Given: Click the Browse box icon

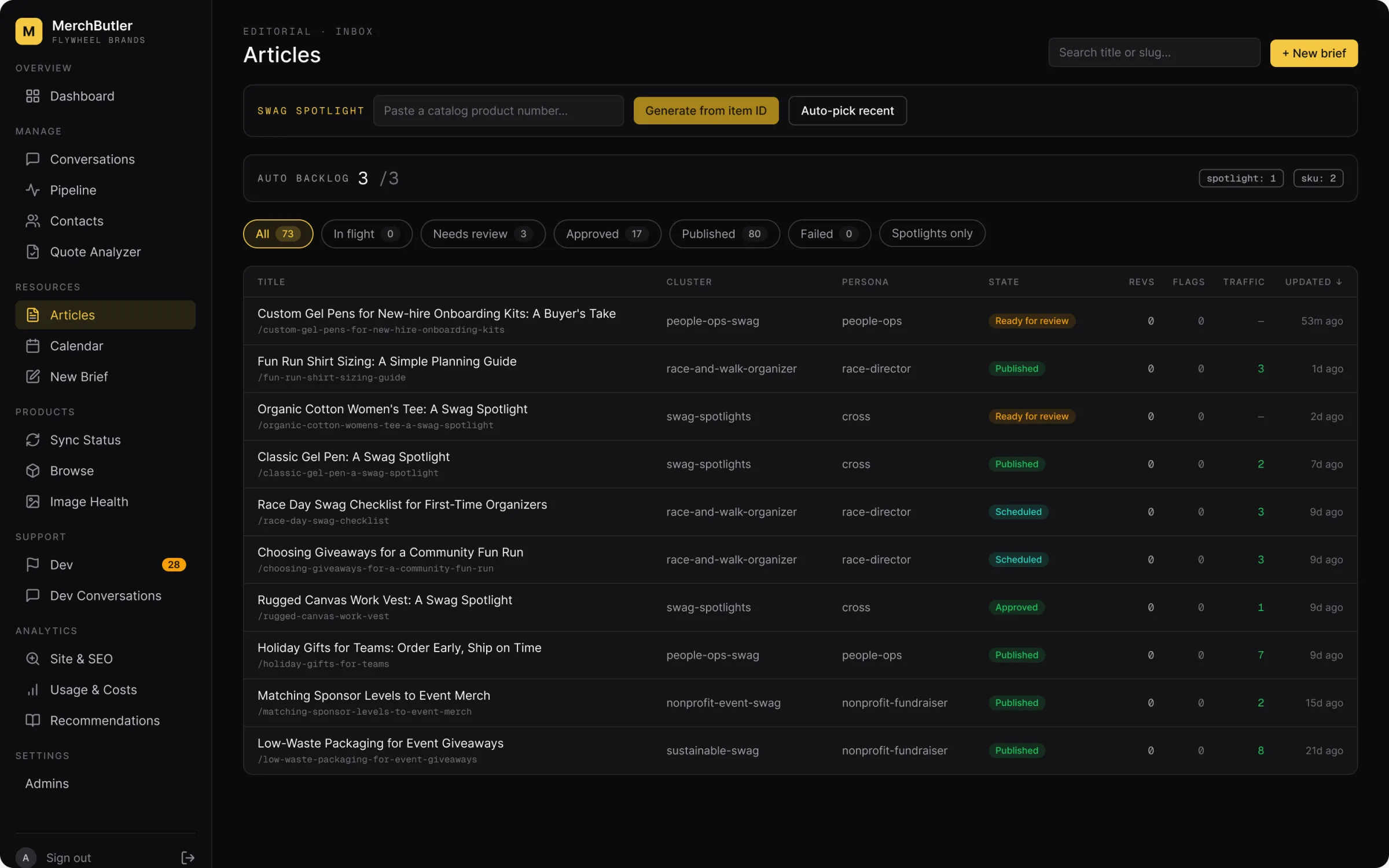Looking at the screenshot, I should tap(32, 471).
